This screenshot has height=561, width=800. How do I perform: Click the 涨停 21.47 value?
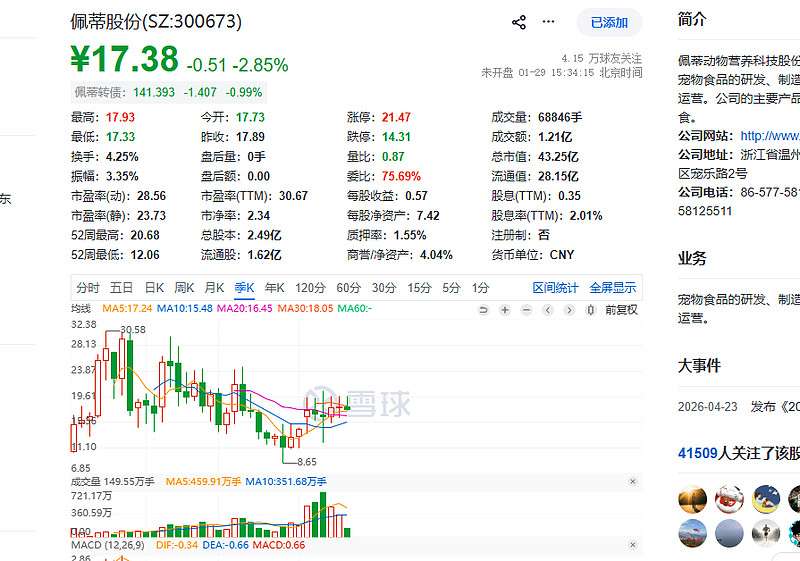tap(396, 117)
